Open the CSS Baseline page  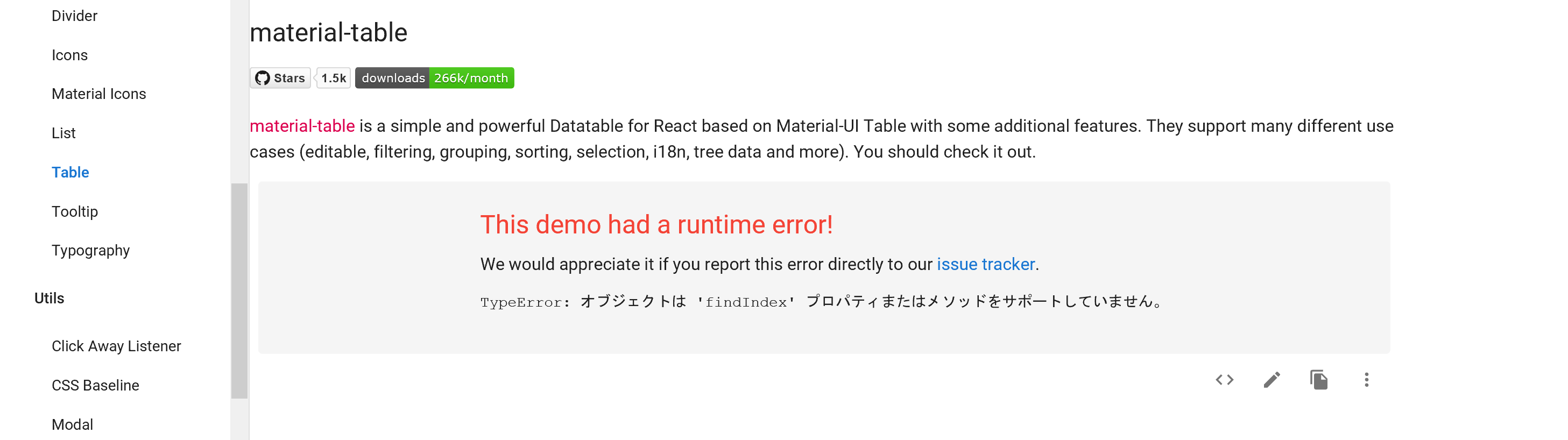(x=96, y=385)
